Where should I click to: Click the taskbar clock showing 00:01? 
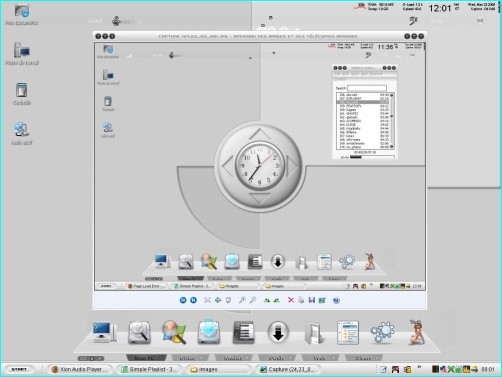click(x=488, y=369)
